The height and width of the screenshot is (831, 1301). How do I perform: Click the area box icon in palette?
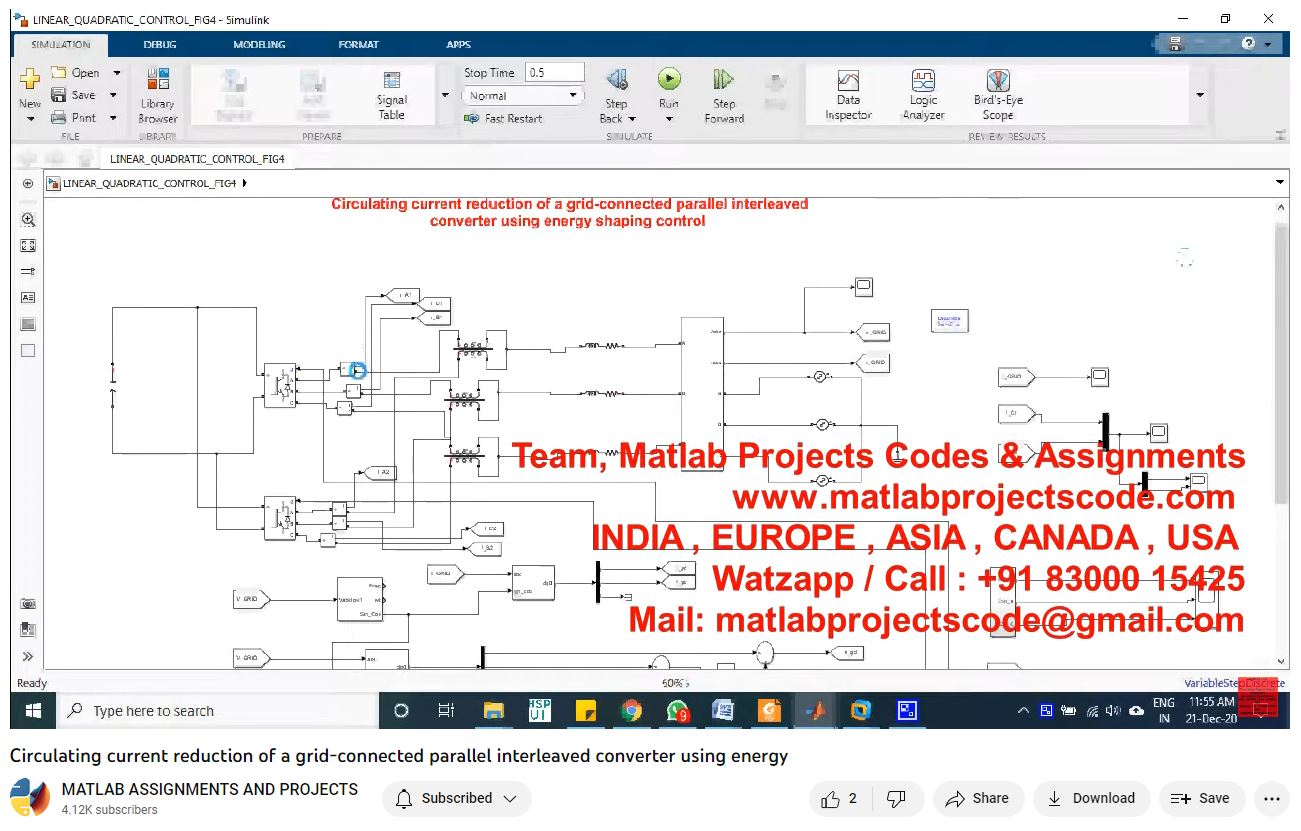tap(28, 350)
